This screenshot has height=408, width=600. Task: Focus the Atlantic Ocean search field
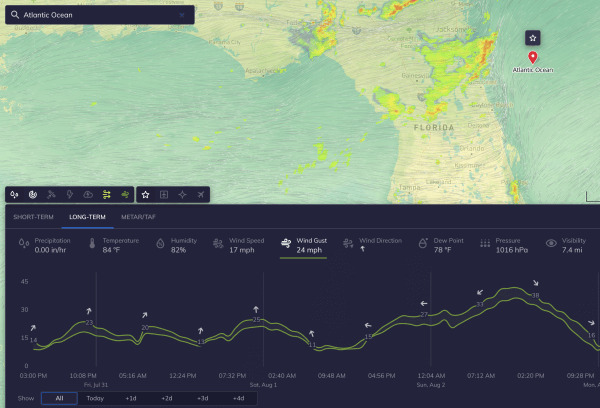99,15
